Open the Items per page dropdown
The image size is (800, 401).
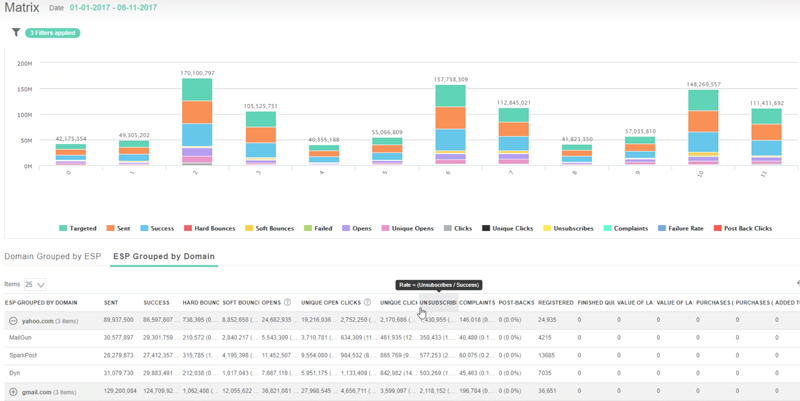pos(35,284)
